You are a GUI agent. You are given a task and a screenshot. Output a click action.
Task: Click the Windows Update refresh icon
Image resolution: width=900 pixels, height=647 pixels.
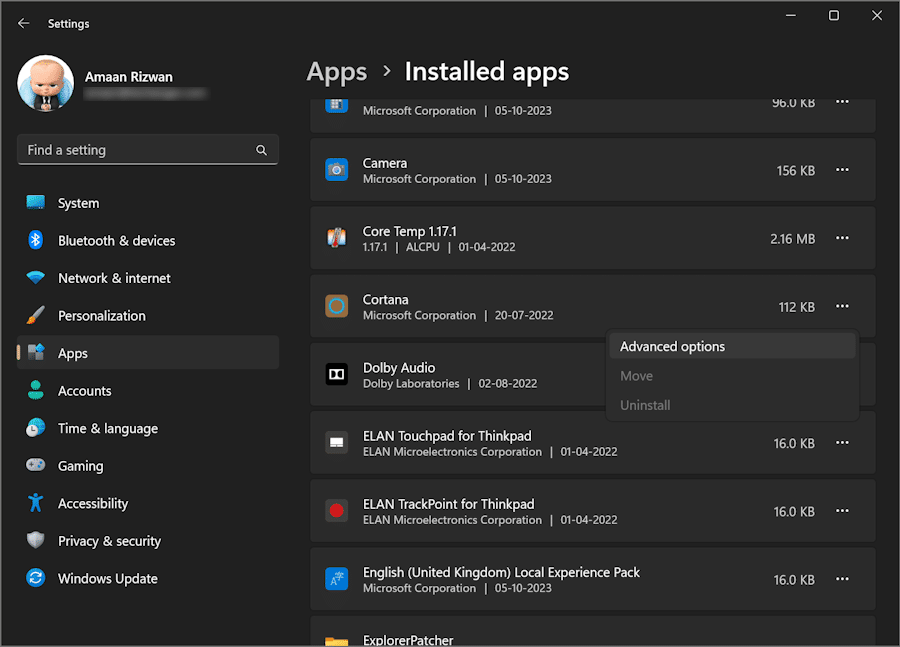coord(36,578)
